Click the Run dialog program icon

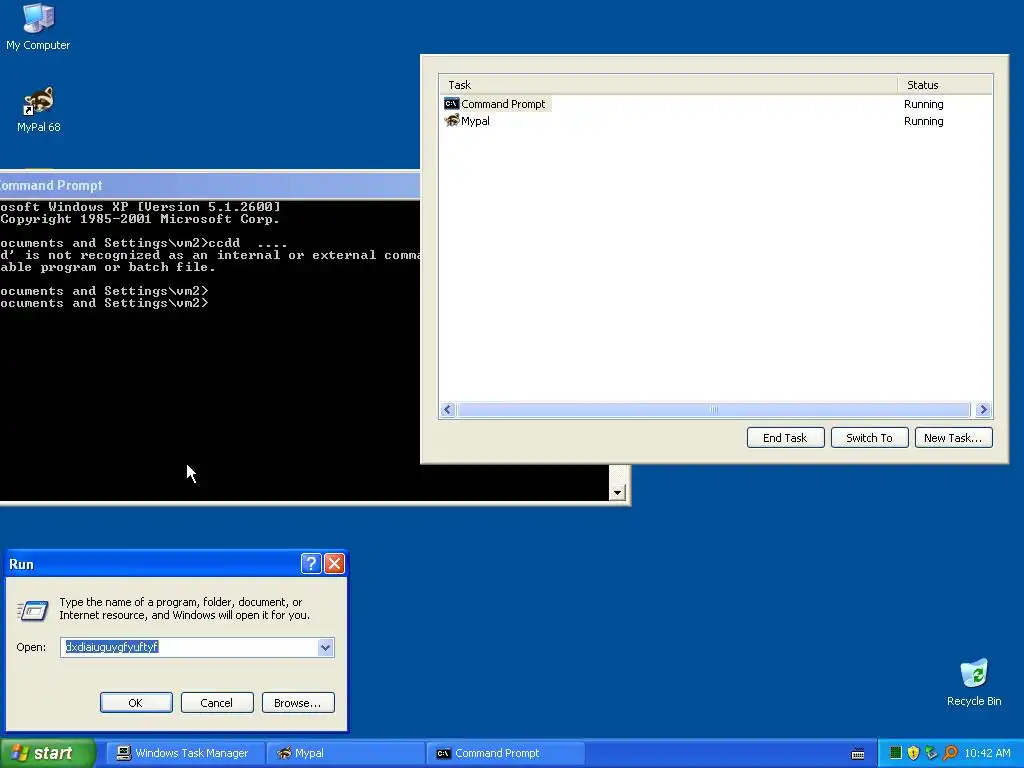(x=33, y=610)
